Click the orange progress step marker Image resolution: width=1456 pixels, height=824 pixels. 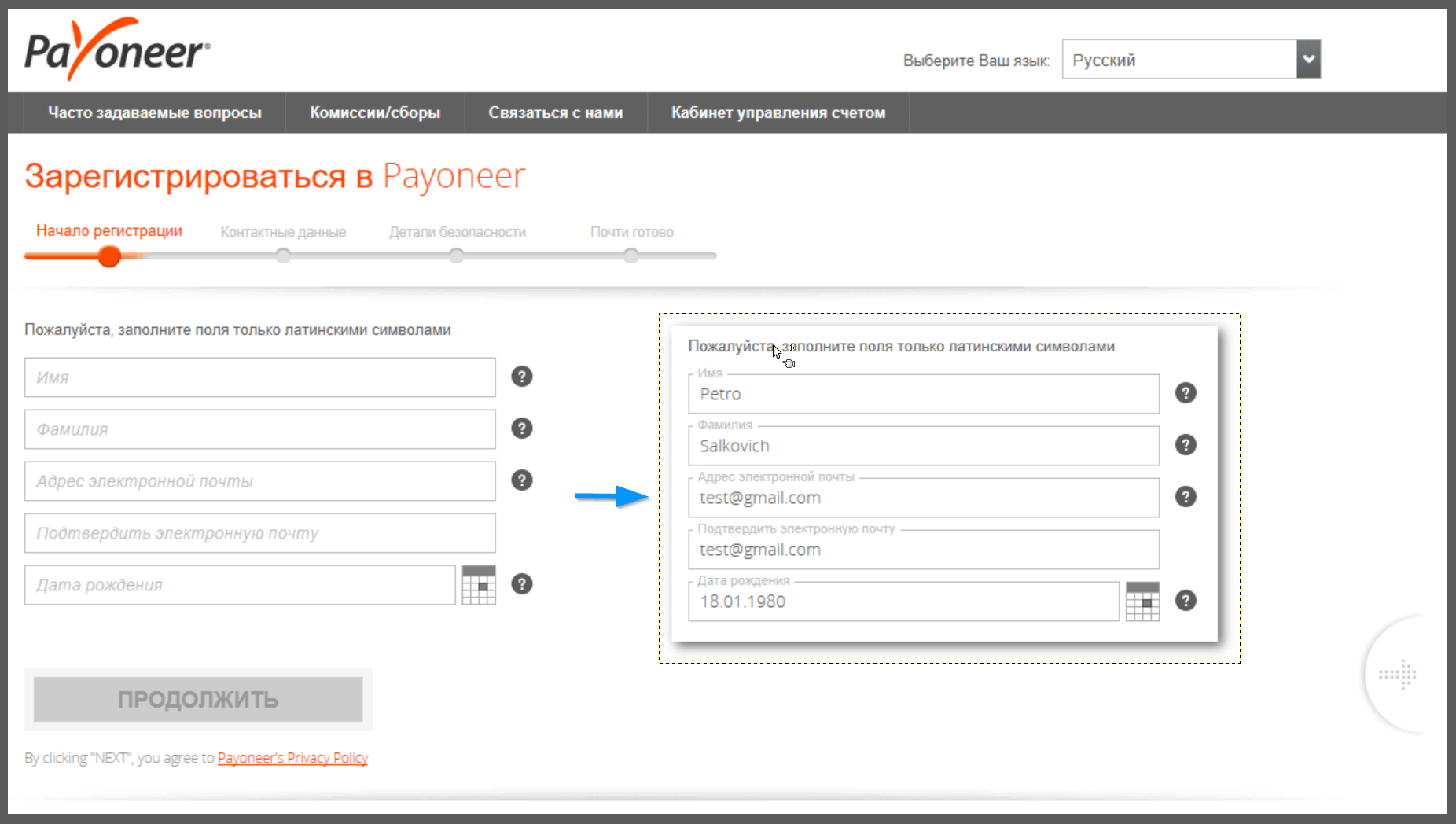pyautogui.click(x=109, y=256)
